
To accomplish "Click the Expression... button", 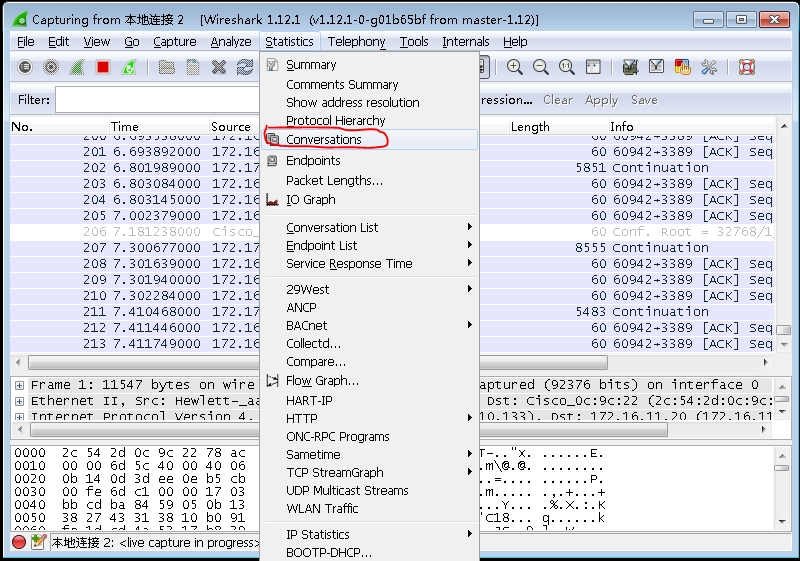I will click(x=506, y=100).
